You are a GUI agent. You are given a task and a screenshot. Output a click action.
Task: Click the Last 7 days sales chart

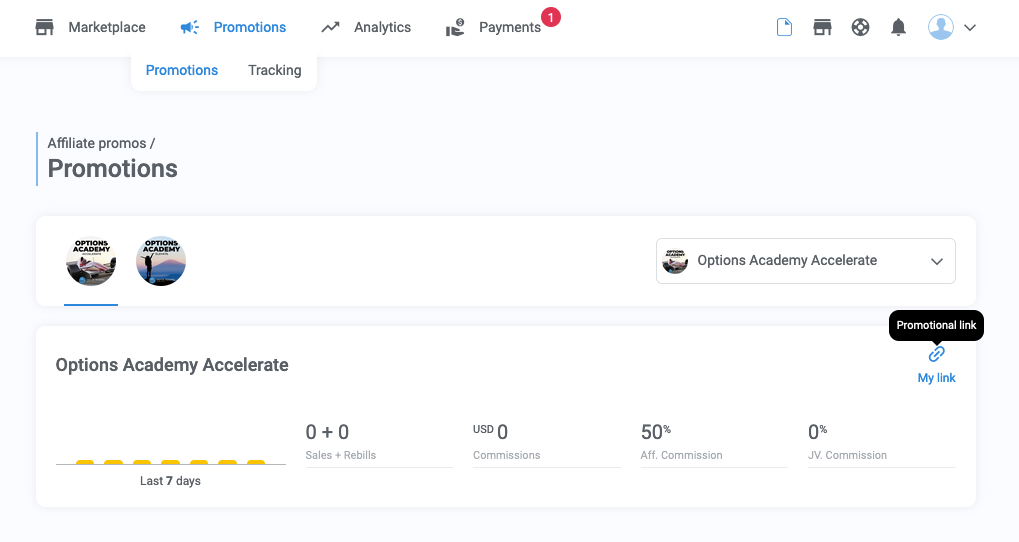(170, 462)
